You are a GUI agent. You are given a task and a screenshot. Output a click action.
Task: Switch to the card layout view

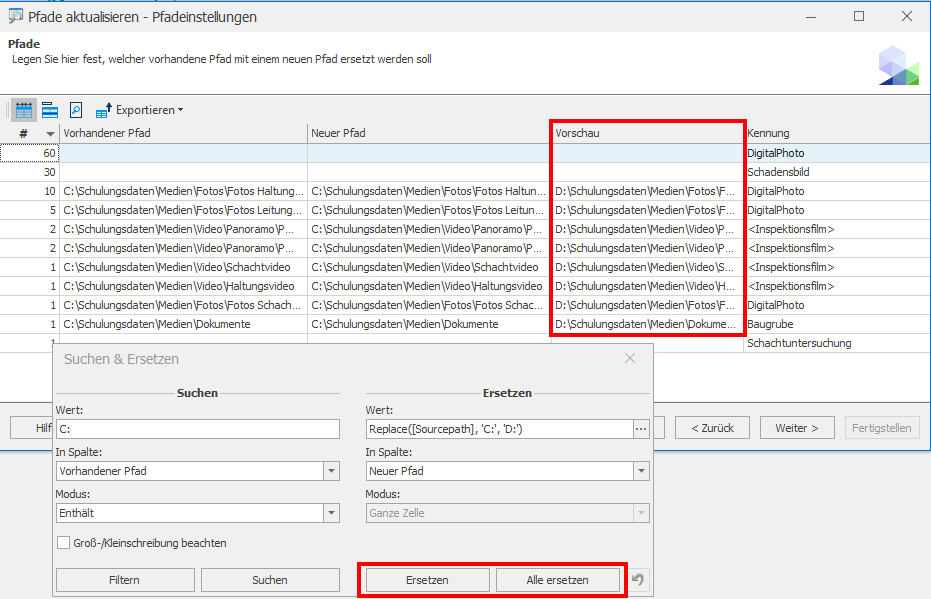coord(49,110)
